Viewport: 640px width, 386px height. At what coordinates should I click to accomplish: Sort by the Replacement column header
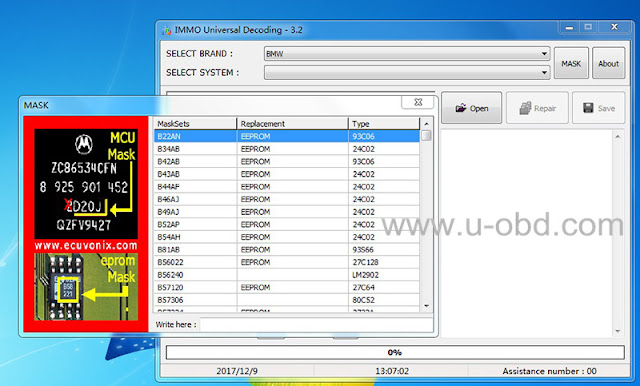tap(292, 124)
